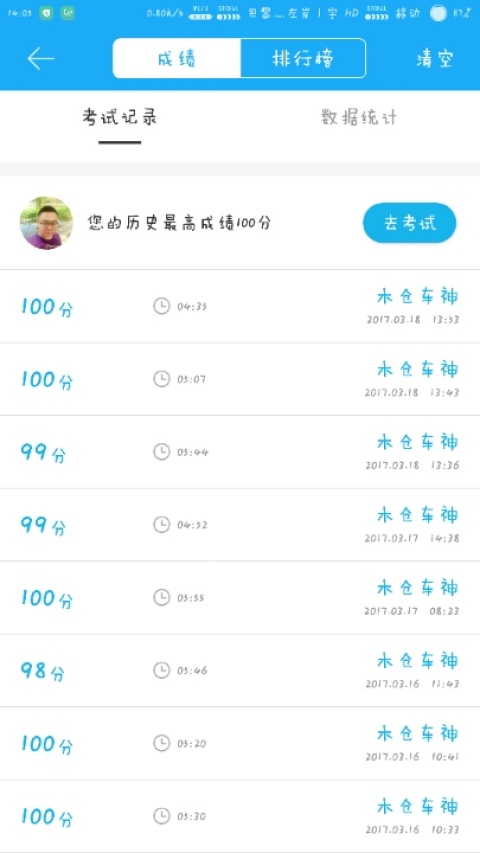Tap 木仓车神 on the 08:23 record
The height and width of the screenshot is (853, 480).
418,588
